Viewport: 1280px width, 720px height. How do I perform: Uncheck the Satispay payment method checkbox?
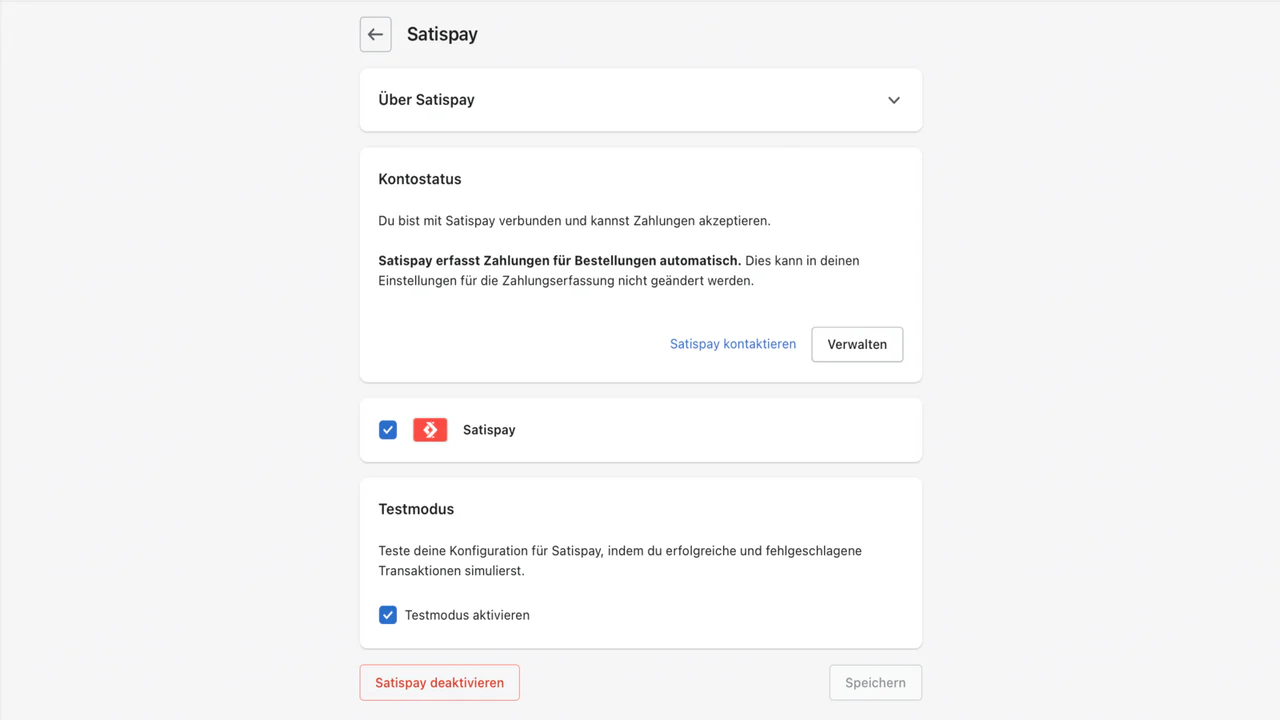[x=388, y=430]
